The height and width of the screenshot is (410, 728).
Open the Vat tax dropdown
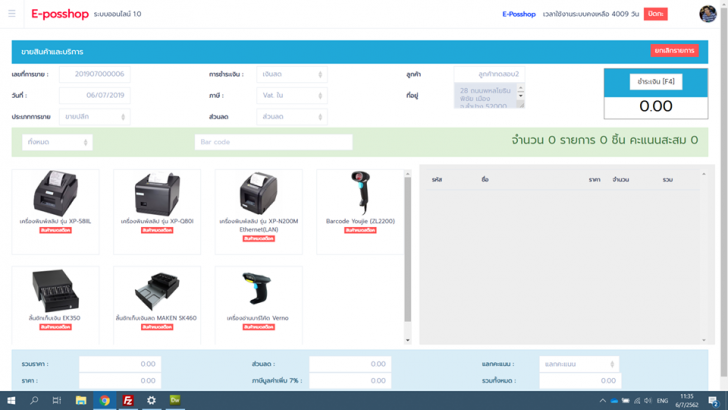[x=292, y=95]
